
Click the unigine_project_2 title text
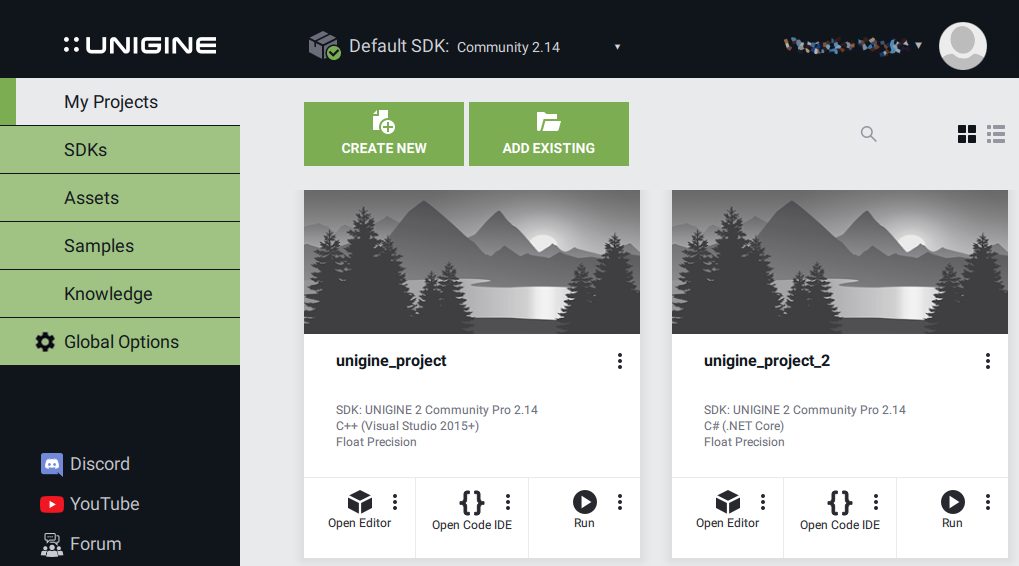pyautogui.click(x=767, y=361)
